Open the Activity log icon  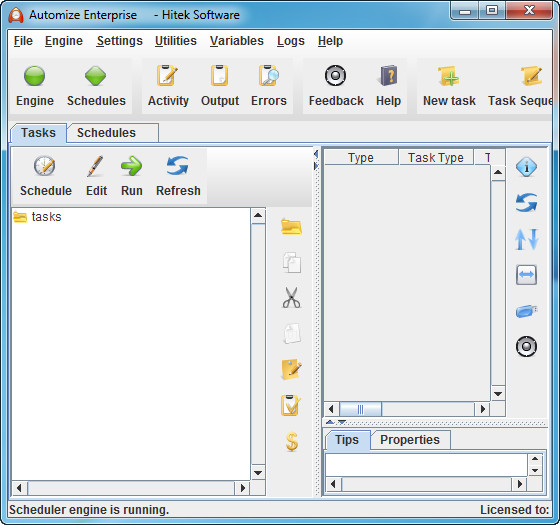tap(168, 75)
